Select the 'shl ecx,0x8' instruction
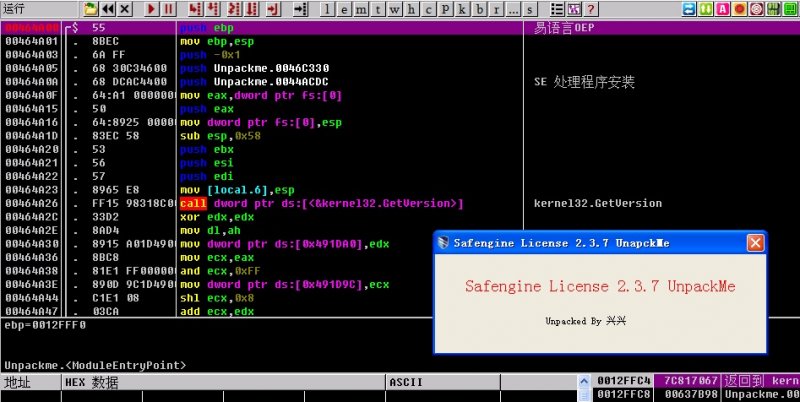This screenshot has width=800, height=402. (217, 298)
